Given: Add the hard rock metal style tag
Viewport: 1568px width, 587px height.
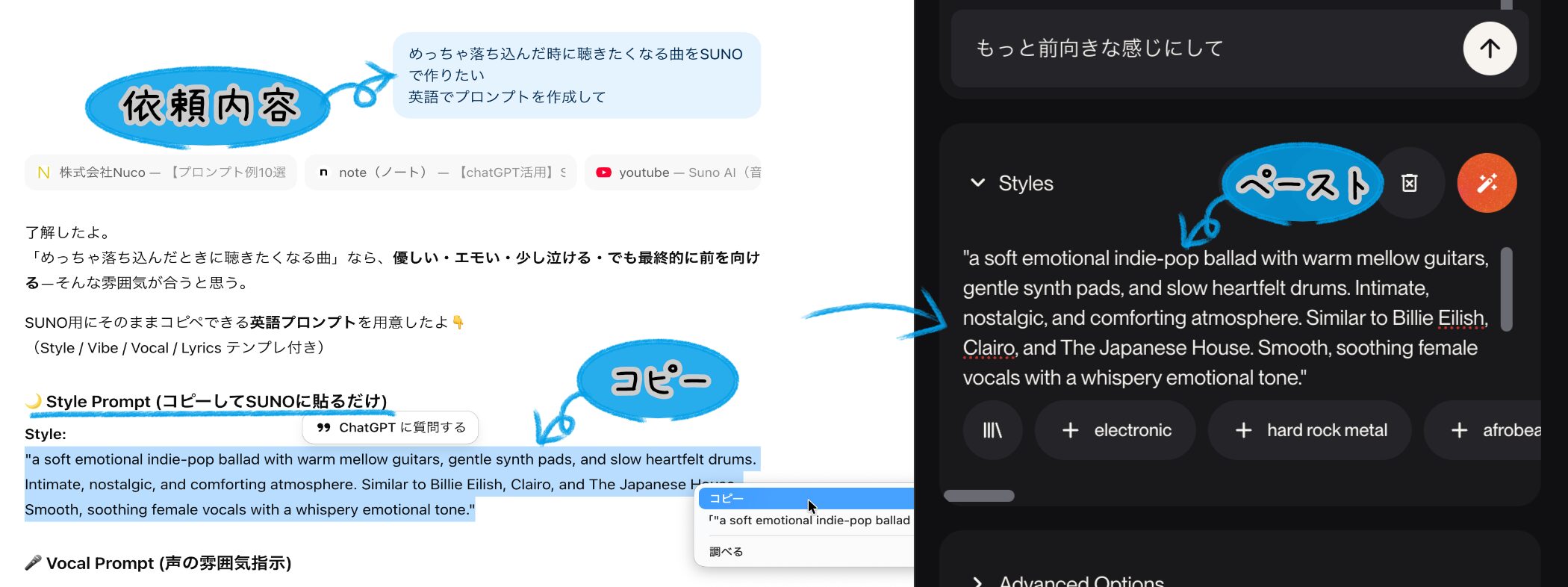Looking at the screenshot, I should coord(1310,430).
